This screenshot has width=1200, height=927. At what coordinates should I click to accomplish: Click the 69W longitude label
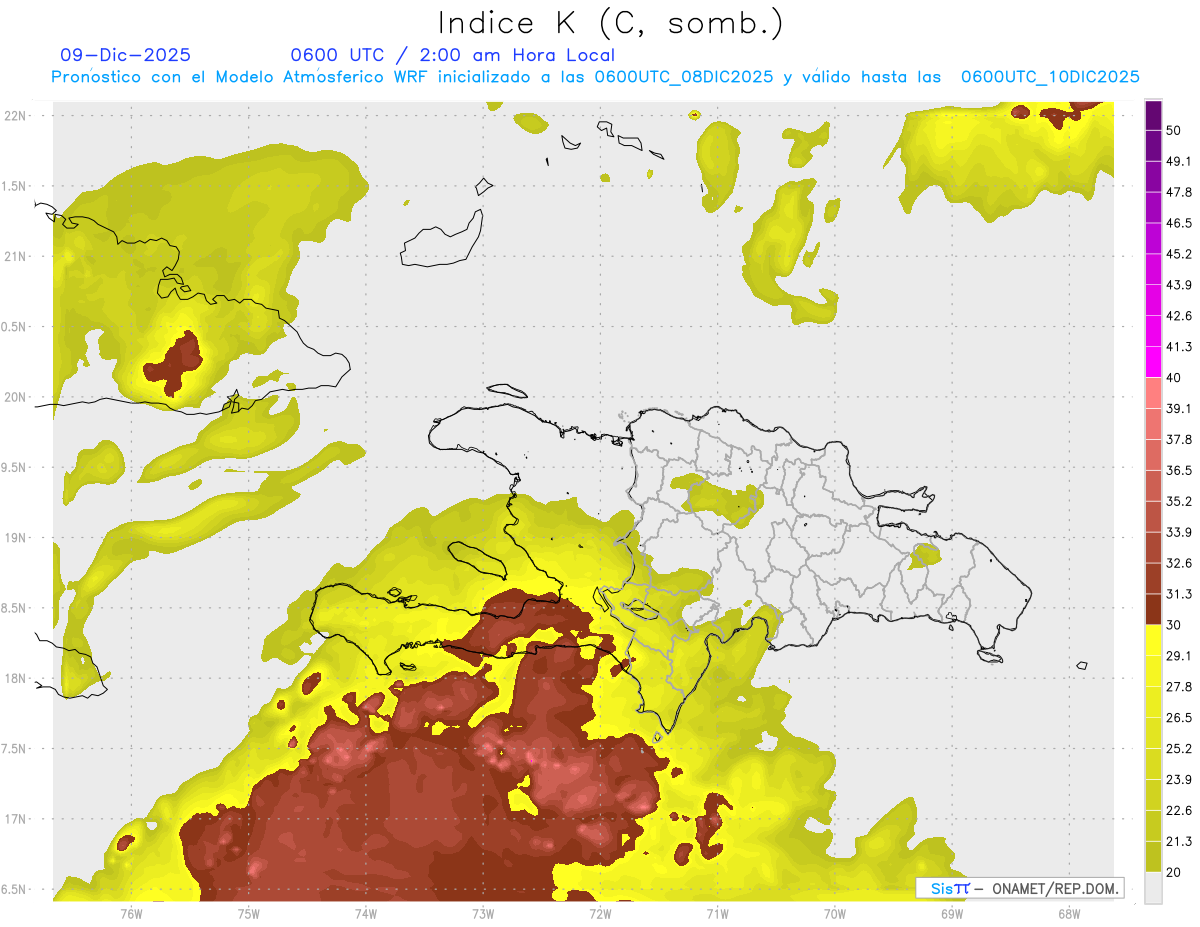(x=951, y=913)
